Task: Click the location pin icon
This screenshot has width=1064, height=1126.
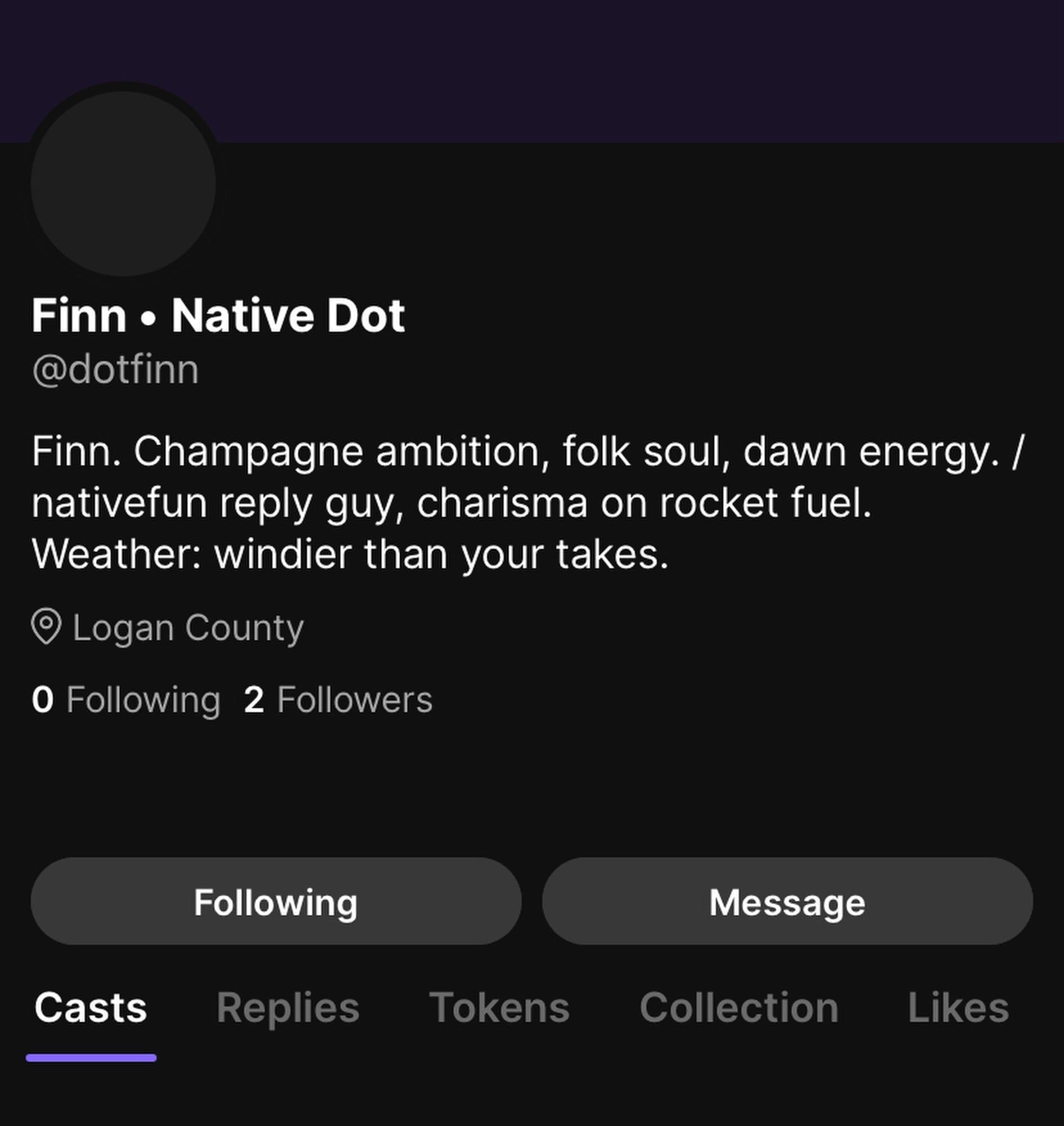Action: 46,626
